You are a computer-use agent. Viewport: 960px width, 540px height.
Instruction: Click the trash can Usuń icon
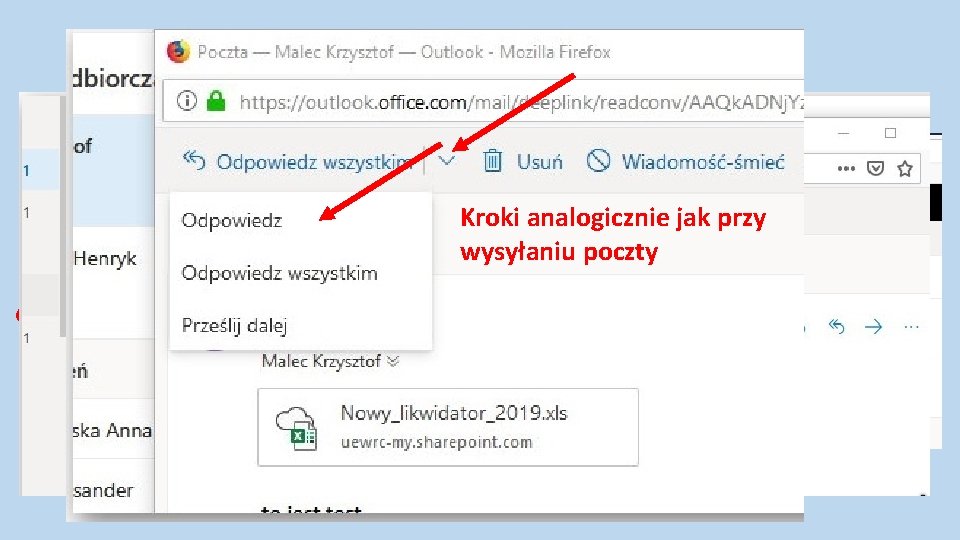[x=492, y=162]
